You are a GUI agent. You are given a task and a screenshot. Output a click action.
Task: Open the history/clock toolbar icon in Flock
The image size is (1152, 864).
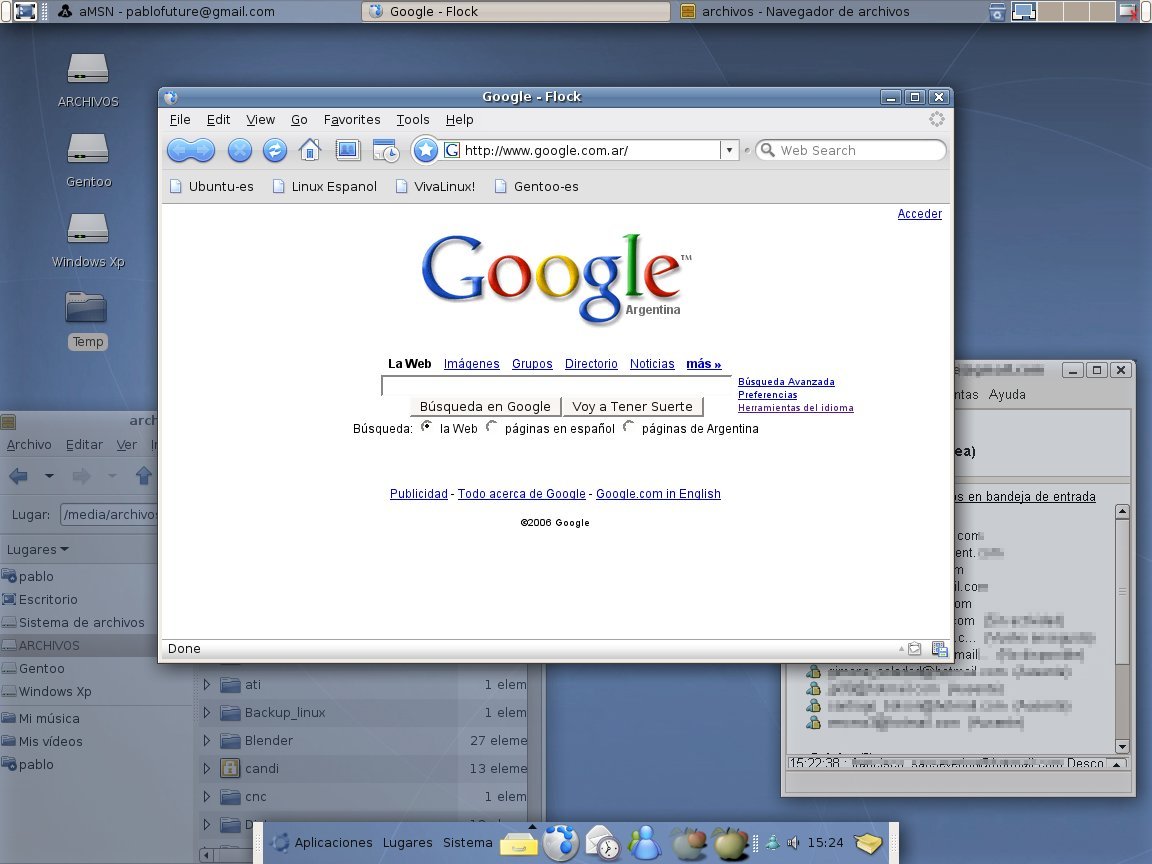[386, 151]
